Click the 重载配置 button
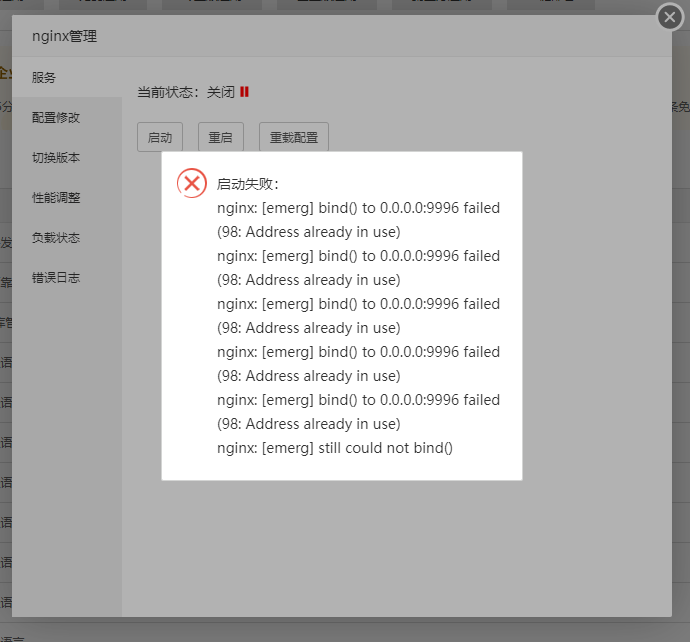The width and height of the screenshot is (690, 642). coord(294,137)
